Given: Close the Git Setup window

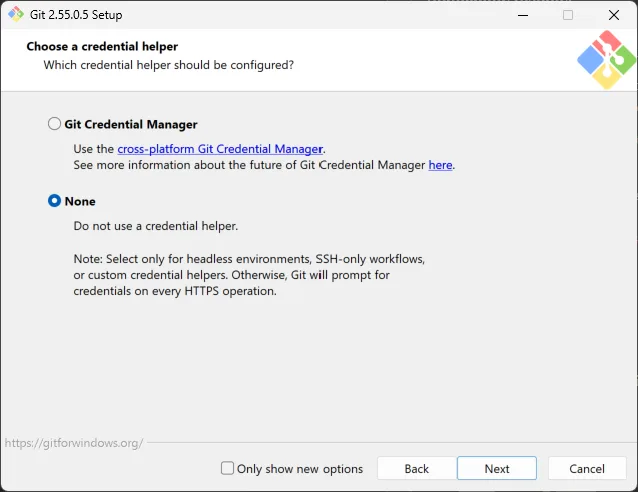Looking at the screenshot, I should click(614, 15).
